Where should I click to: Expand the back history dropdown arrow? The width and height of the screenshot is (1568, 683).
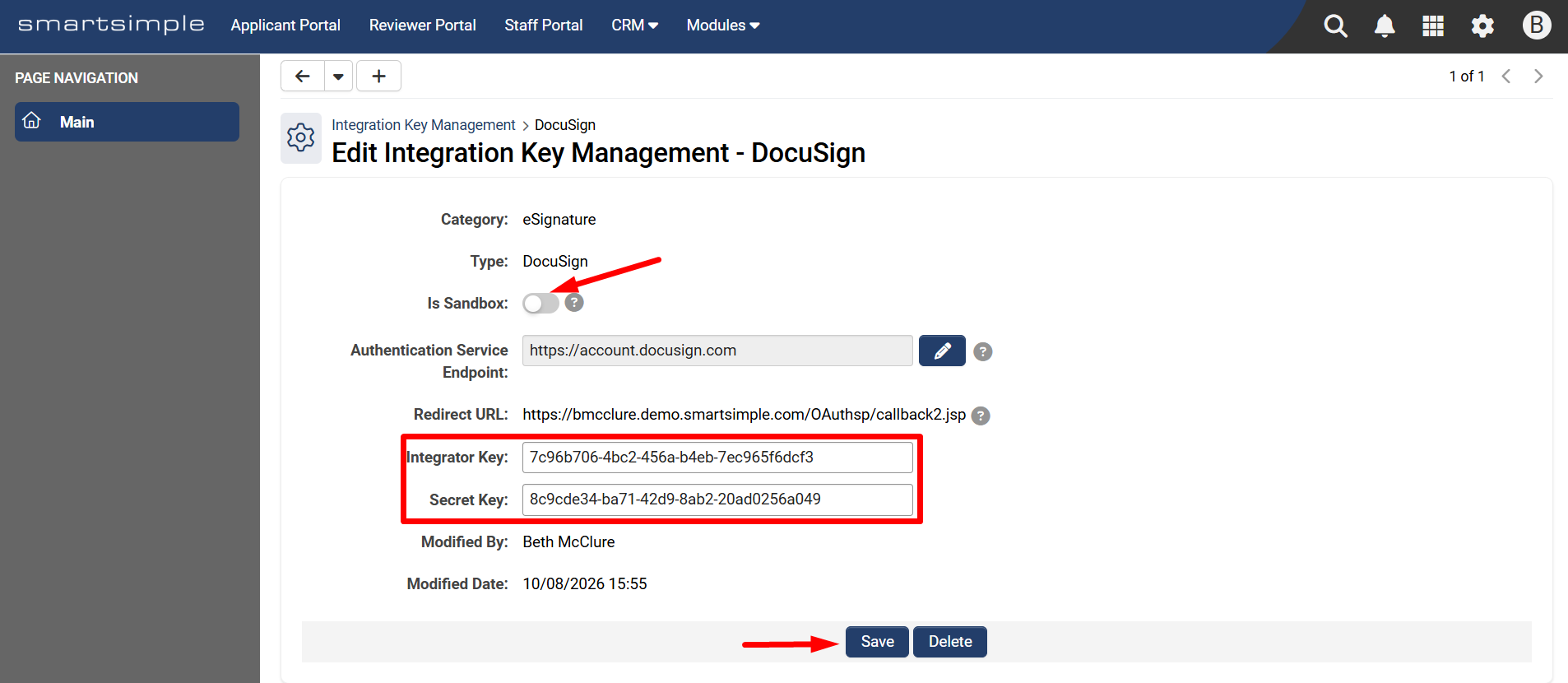[338, 76]
